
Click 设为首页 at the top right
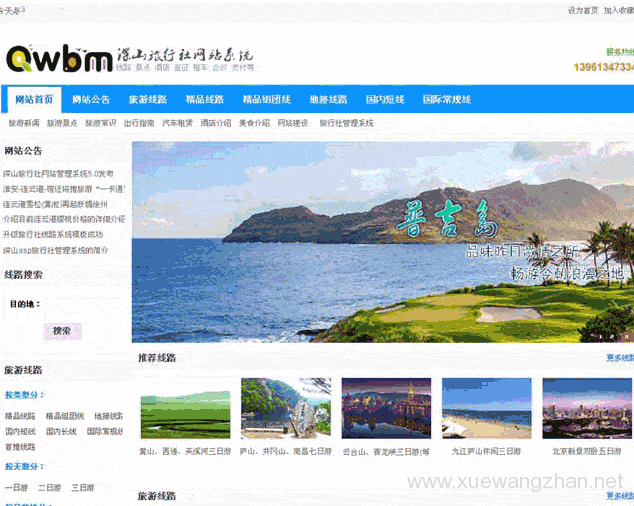click(583, 10)
